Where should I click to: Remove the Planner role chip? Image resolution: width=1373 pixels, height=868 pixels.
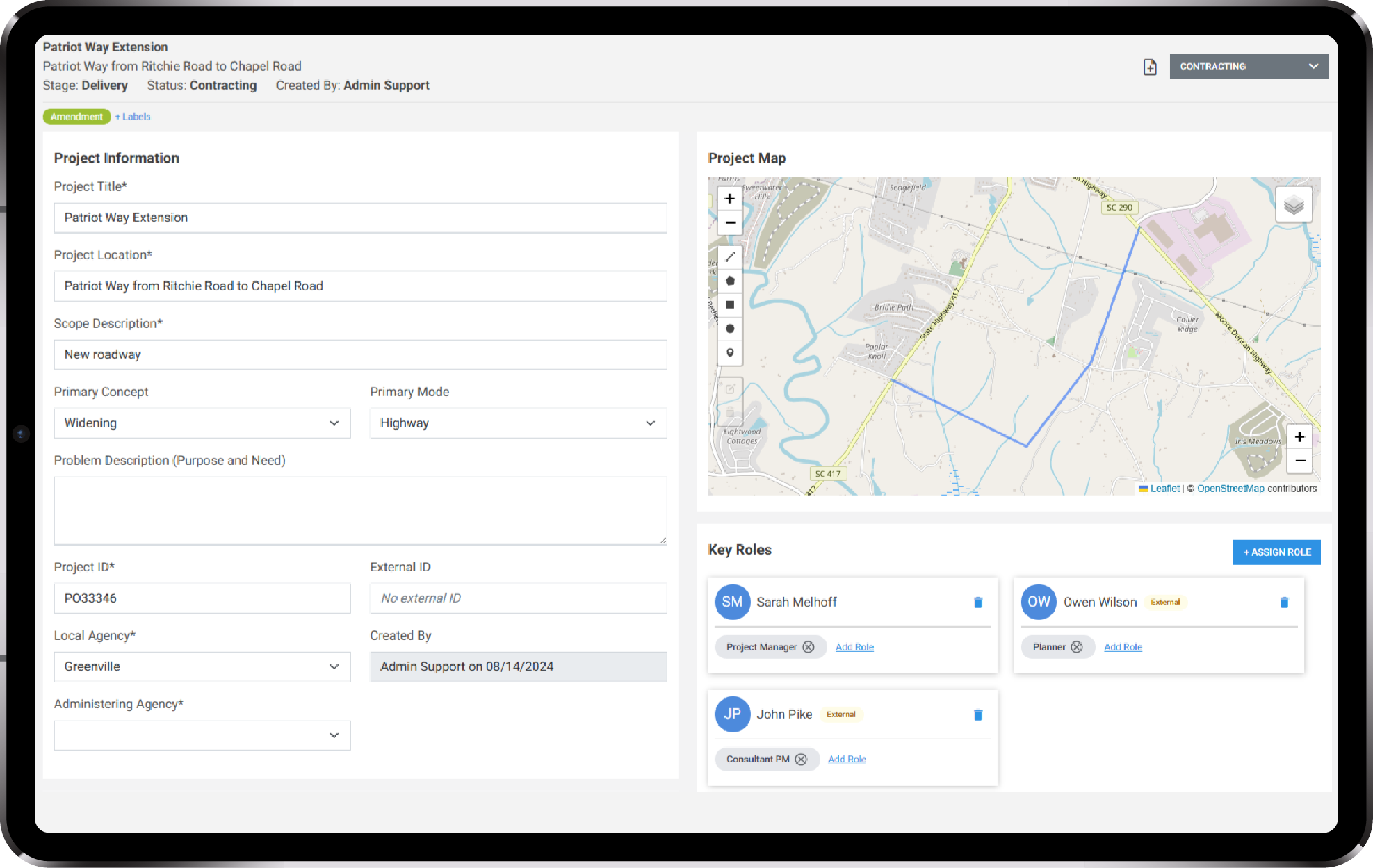click(x=1076, y=647)
